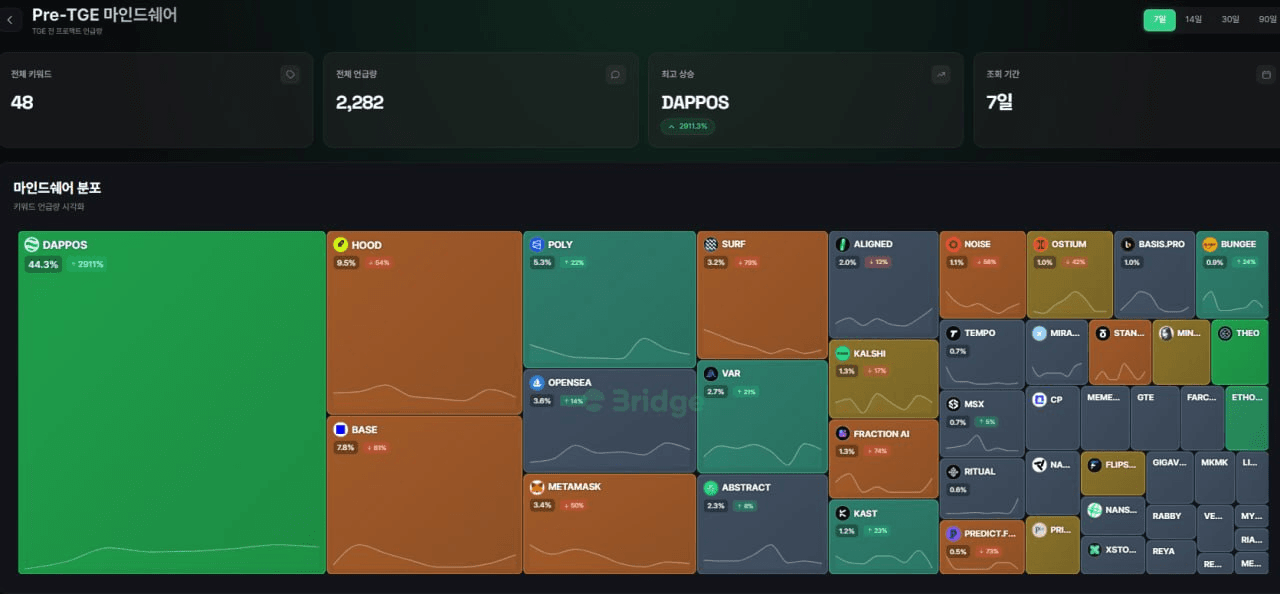Viewport: 1280px width, 594px height.
Task: Open the GIGAV... tile
Action: coord(1170,478)
